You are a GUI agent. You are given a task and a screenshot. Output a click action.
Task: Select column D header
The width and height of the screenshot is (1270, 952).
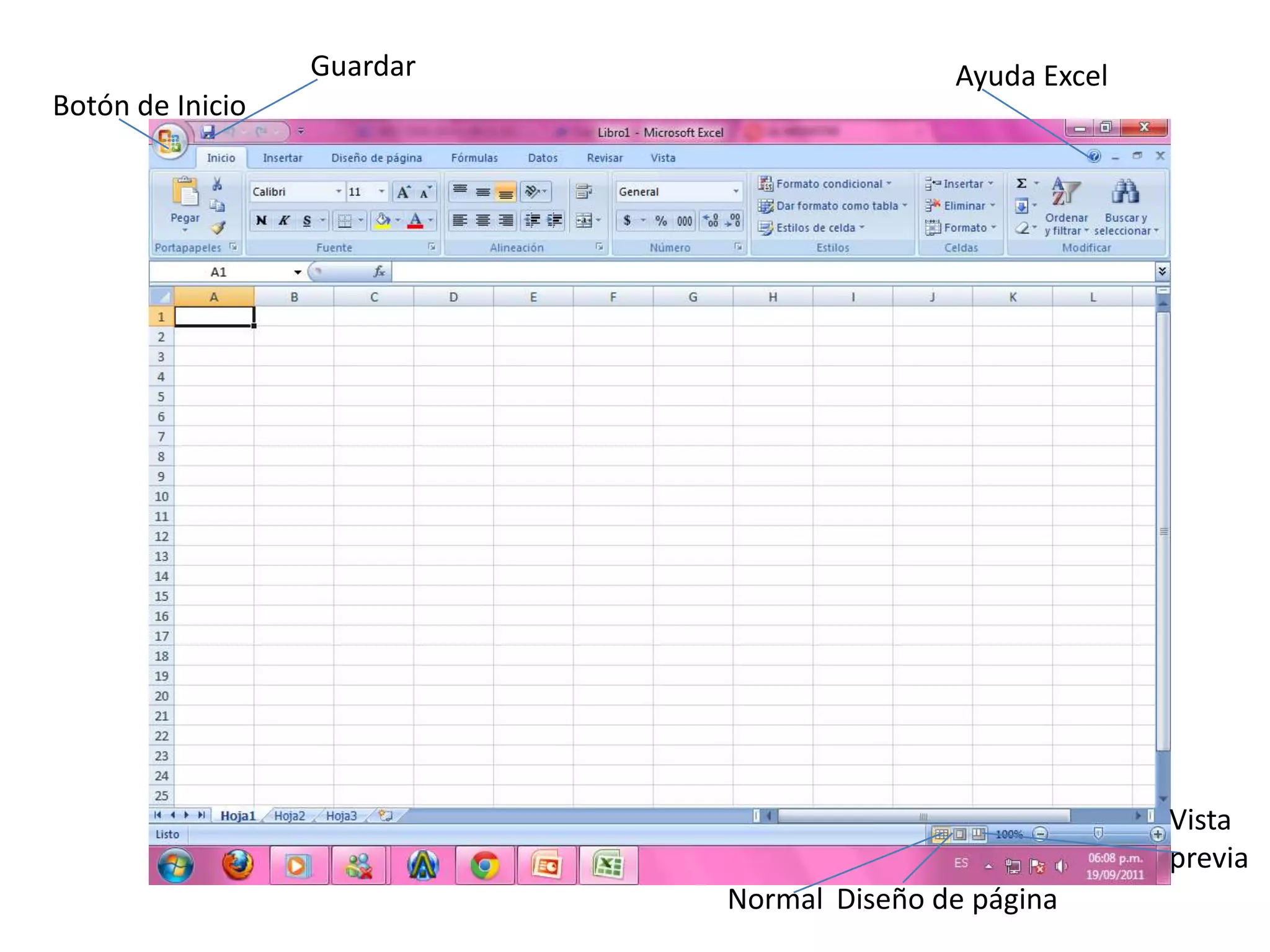pyautogui.click(x=453, y=297)
